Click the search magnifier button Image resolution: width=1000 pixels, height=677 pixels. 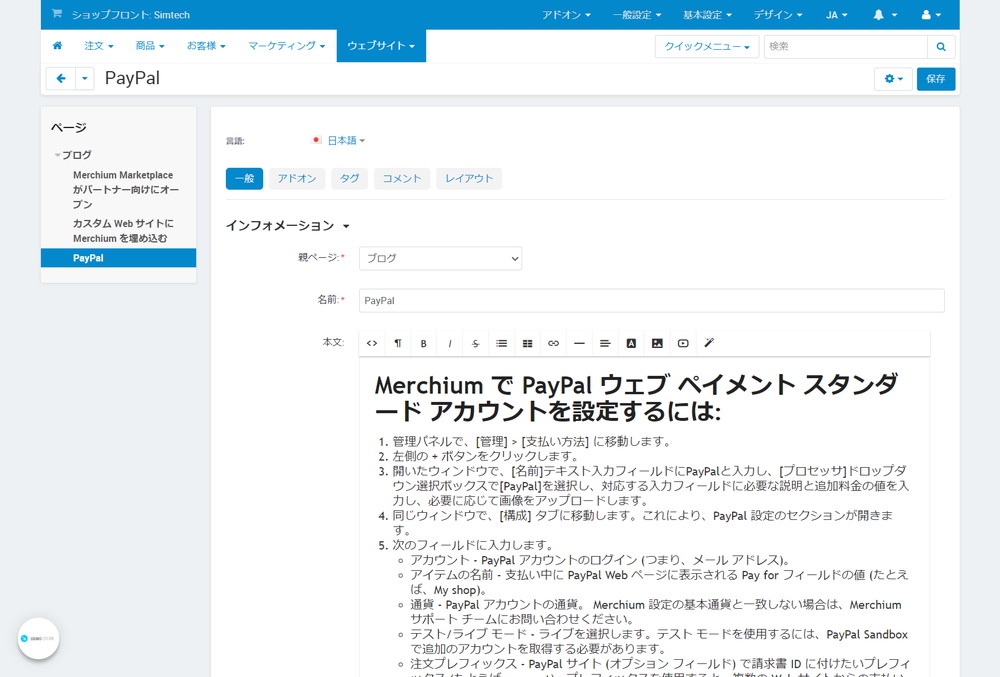tap(941, 47)
